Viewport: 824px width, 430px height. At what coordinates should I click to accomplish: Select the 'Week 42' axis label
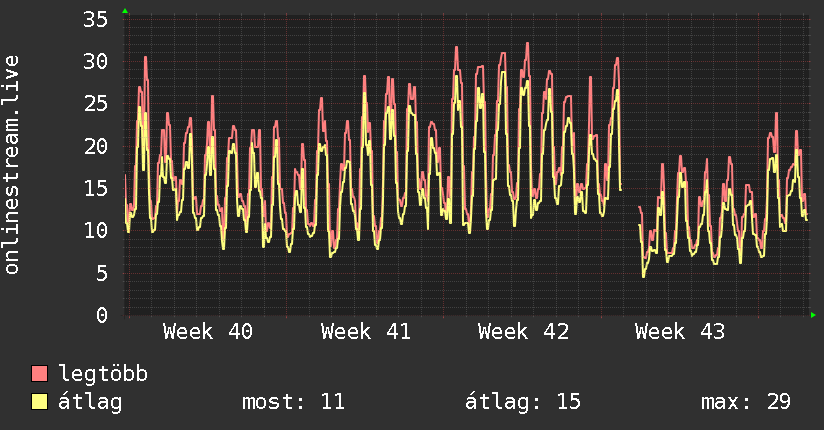(523, 332)
